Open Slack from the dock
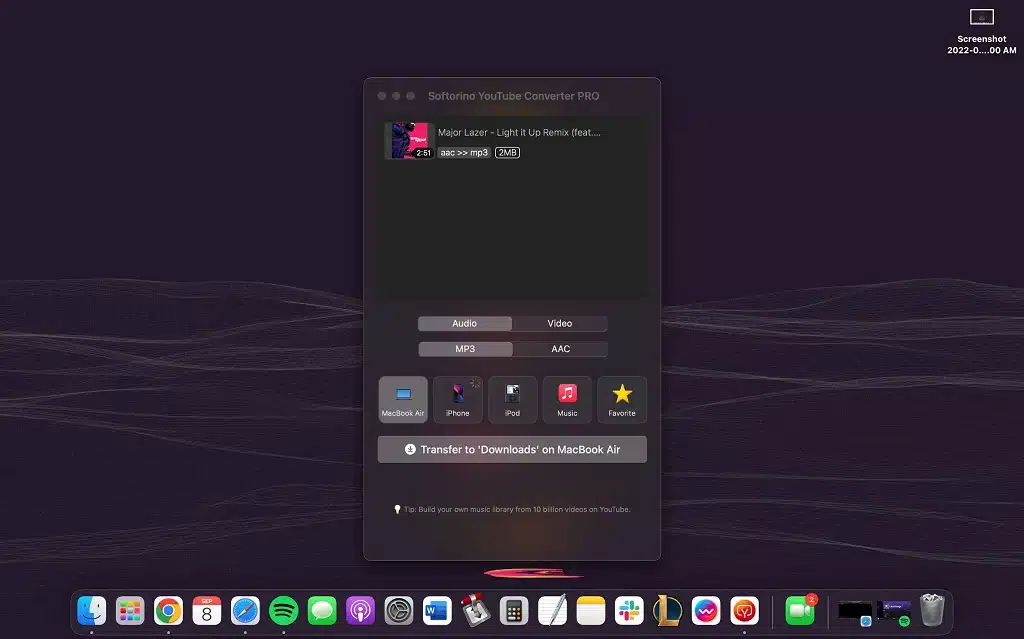Image resolution: width=1024 pixels, height=639 pixels. (629, 610)
